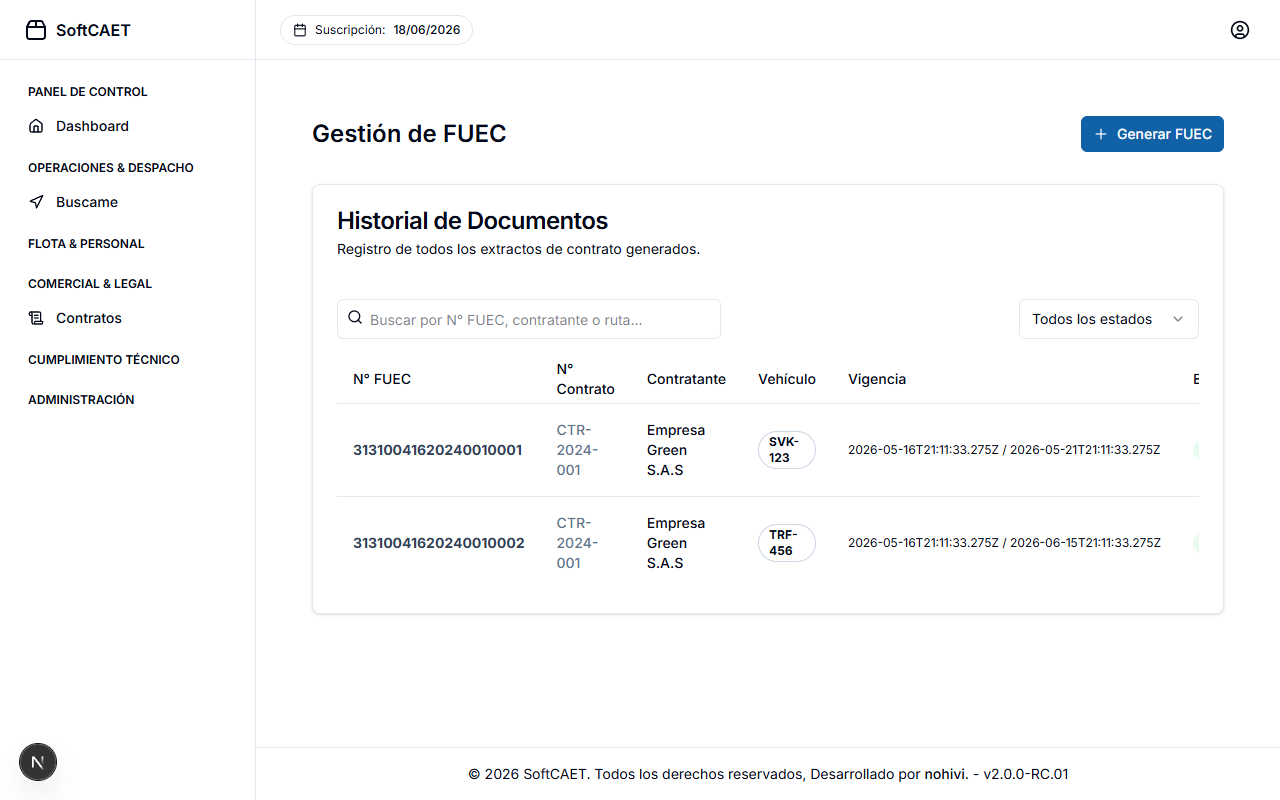Image resolution: width=1280 pixels, height=800 pixels.
Task: Select FUEC number 31310041620240010001
Action: point(437,450)
